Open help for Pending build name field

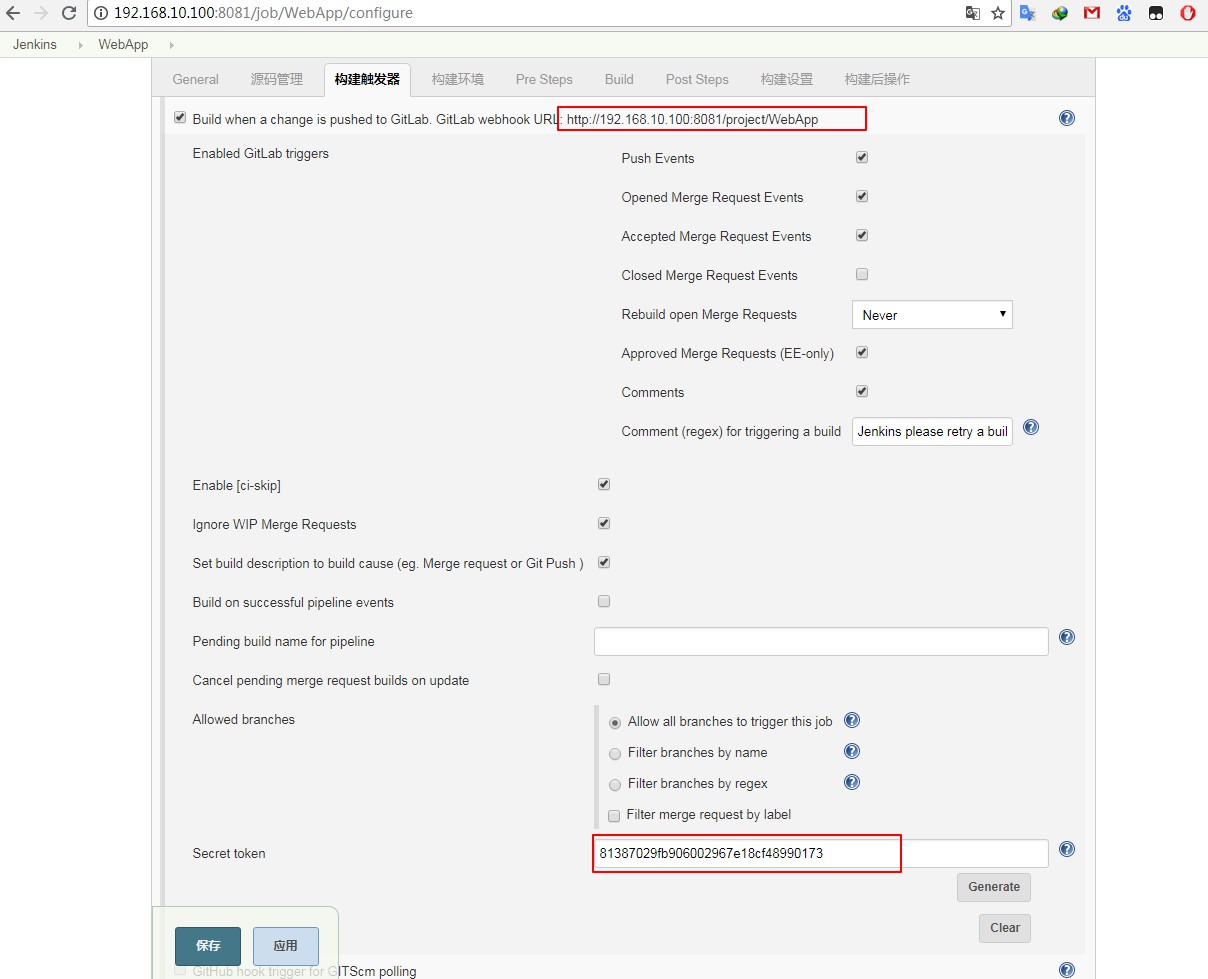pyautogui.click(x=1067, y=637)
